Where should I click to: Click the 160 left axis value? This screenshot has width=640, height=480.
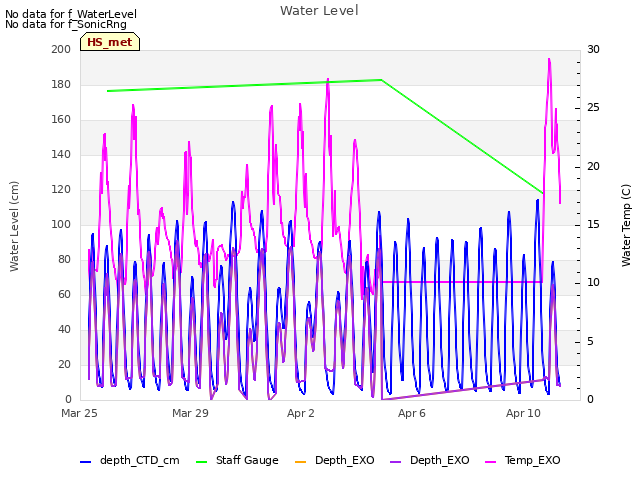tap(61, 120)
